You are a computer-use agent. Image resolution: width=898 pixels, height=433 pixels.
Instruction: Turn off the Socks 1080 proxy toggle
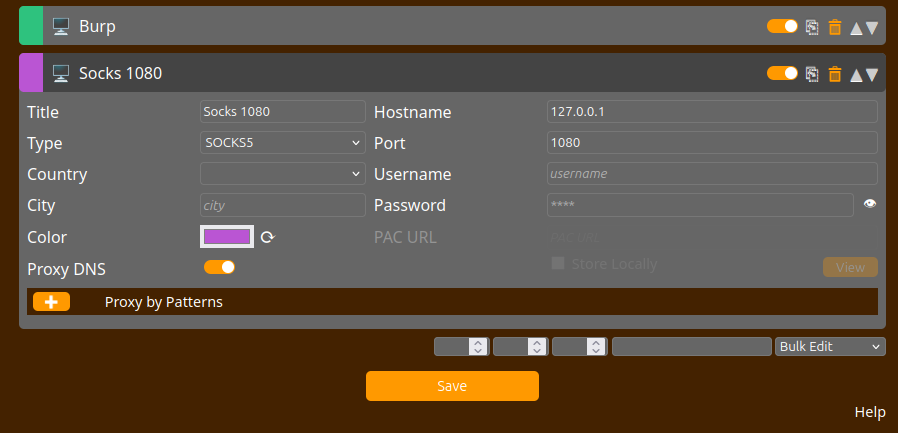click(x=782, y=72)
